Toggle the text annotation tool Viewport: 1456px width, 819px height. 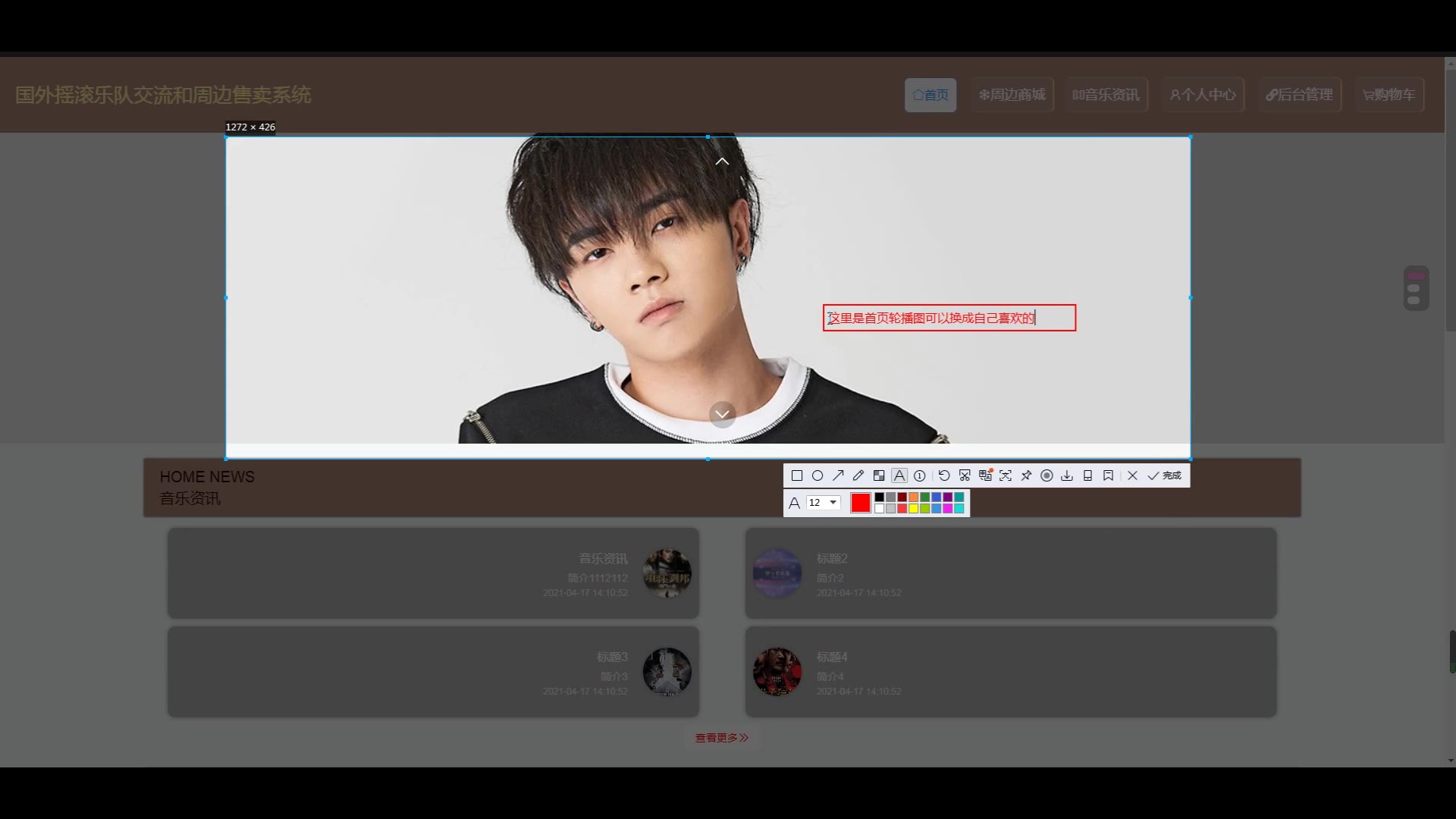(x=899, y=475)
